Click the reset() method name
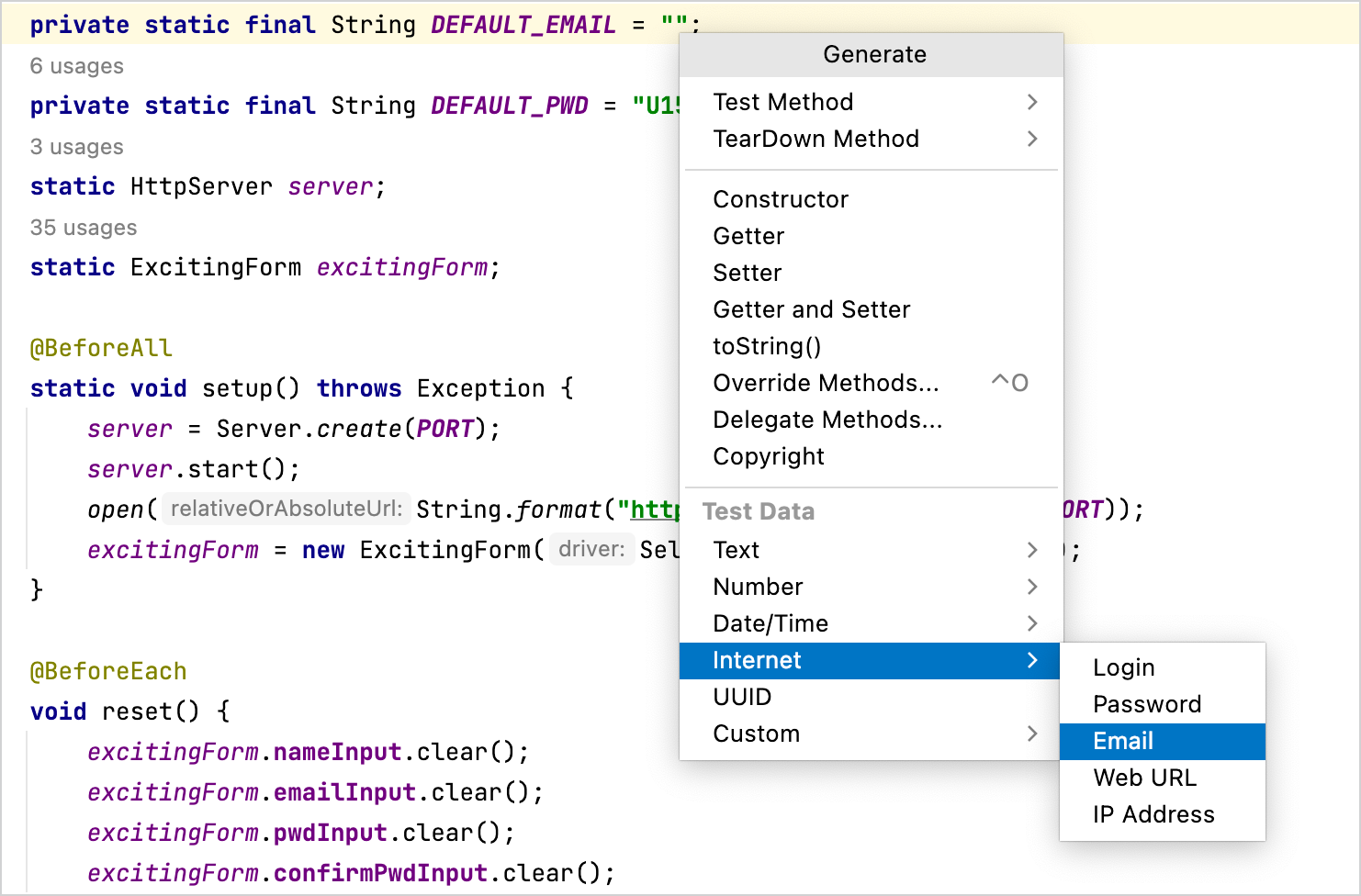The width and height of the screenshot is (1361, 896). click(x=151, y=711)
